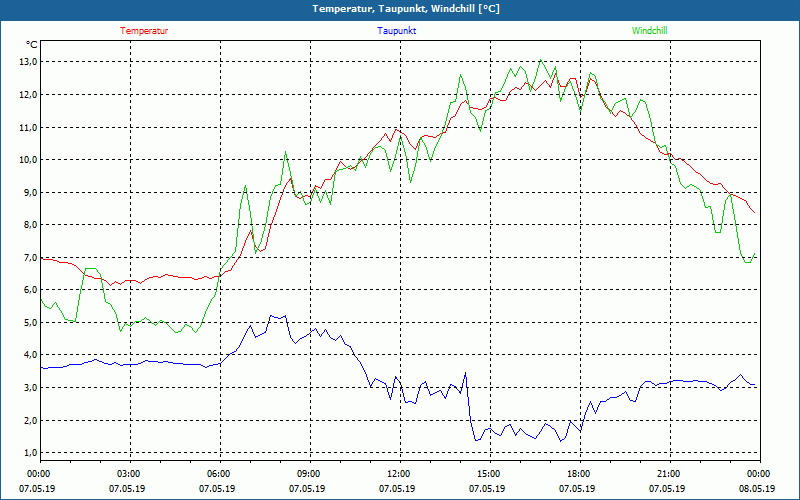The width and height of the screenshot is (800, 500).
Task: Click the 08.05.19 date label
Action: pos(757,489)
